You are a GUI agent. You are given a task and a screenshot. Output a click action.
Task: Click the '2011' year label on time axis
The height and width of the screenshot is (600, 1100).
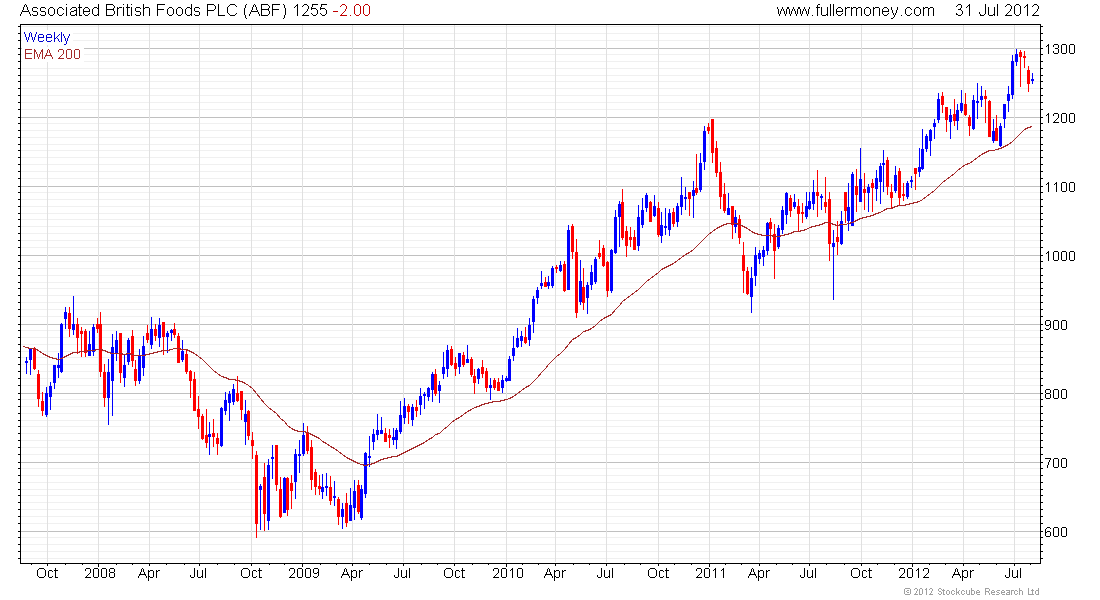[711, 573]
